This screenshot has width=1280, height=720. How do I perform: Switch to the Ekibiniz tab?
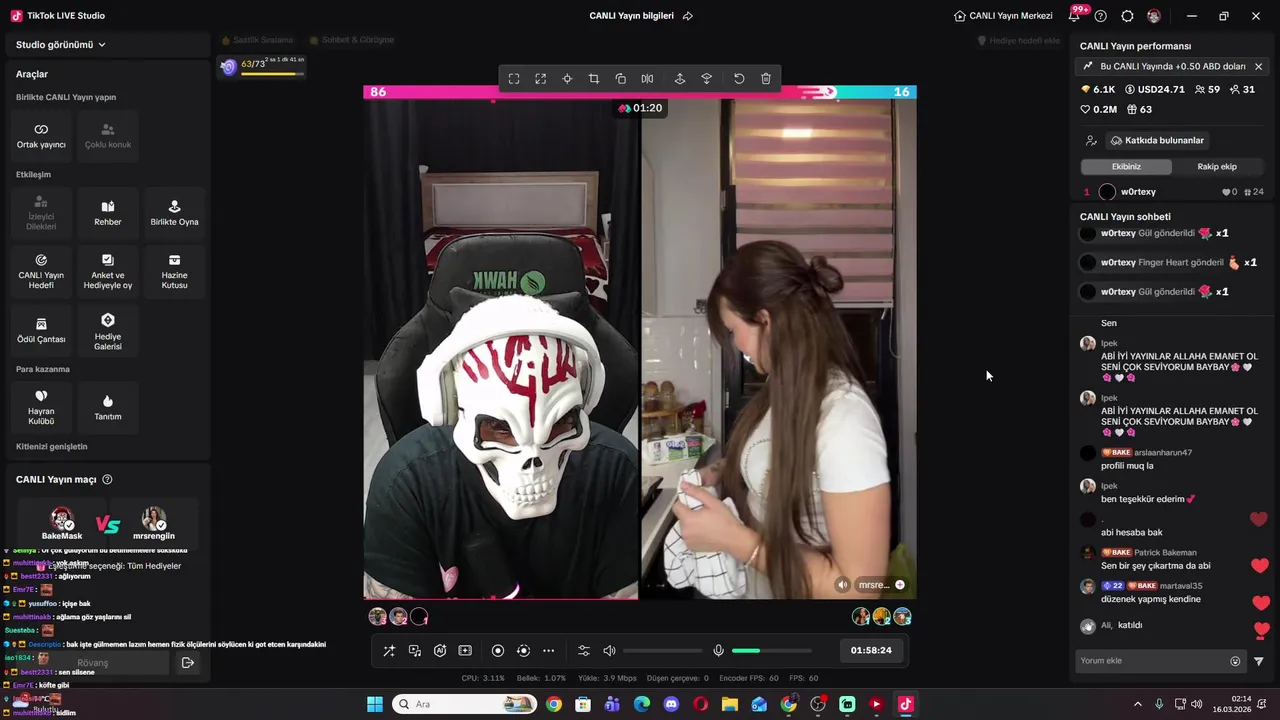point(1126,167)
